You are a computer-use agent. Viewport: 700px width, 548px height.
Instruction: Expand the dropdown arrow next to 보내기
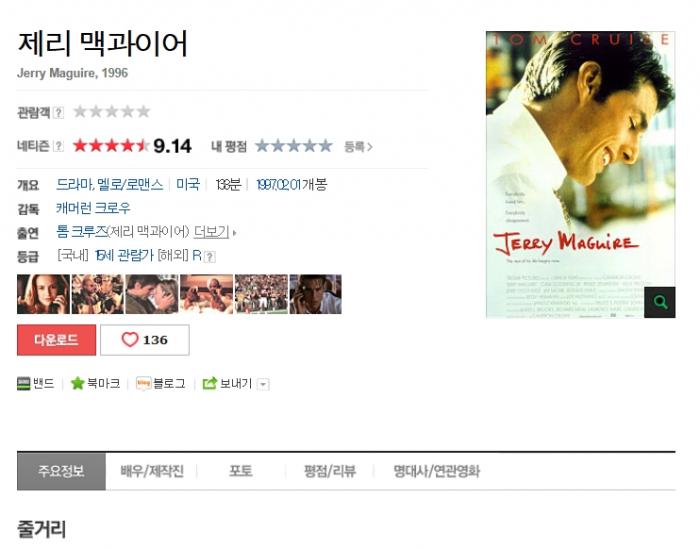point(263,384)
